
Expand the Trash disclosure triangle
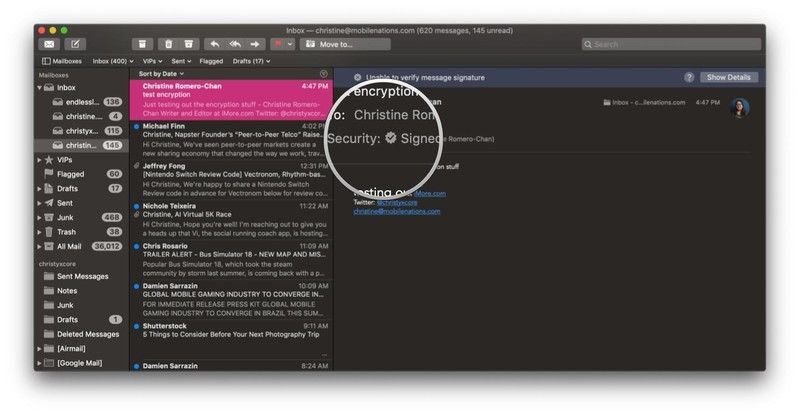pyautogui.click(x=39, y=232)
